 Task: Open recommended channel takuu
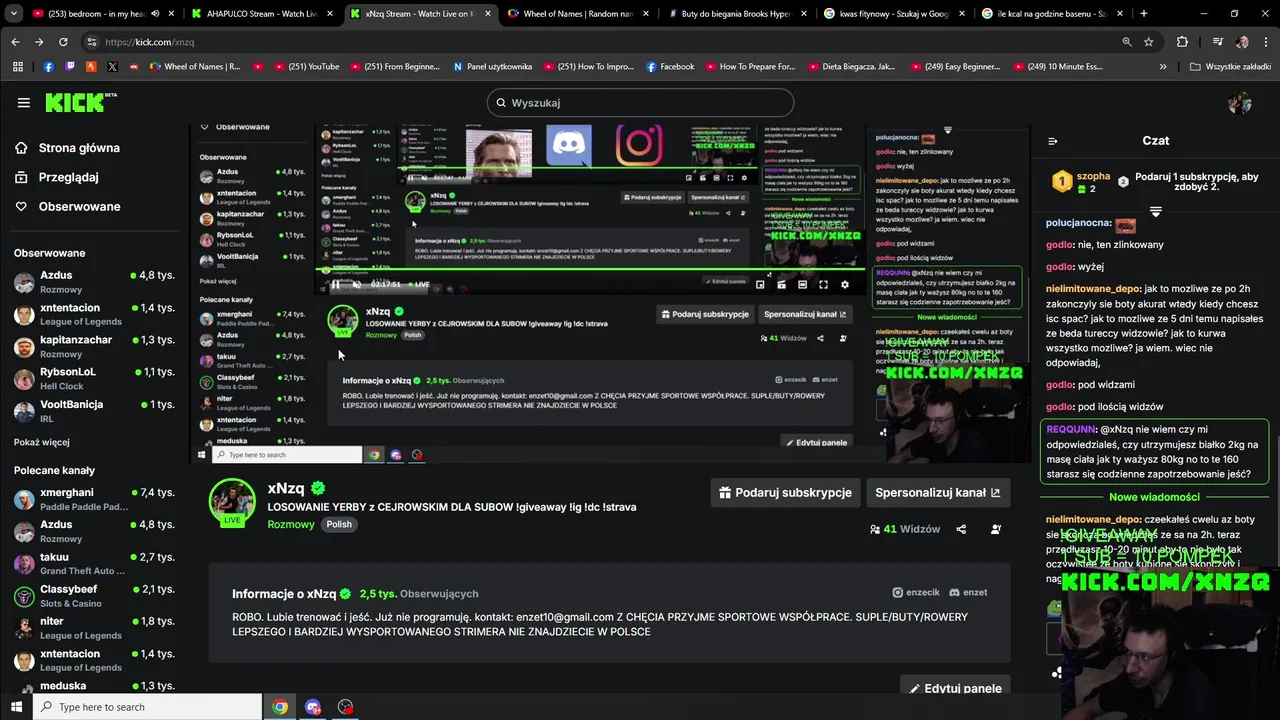(95, 563)
